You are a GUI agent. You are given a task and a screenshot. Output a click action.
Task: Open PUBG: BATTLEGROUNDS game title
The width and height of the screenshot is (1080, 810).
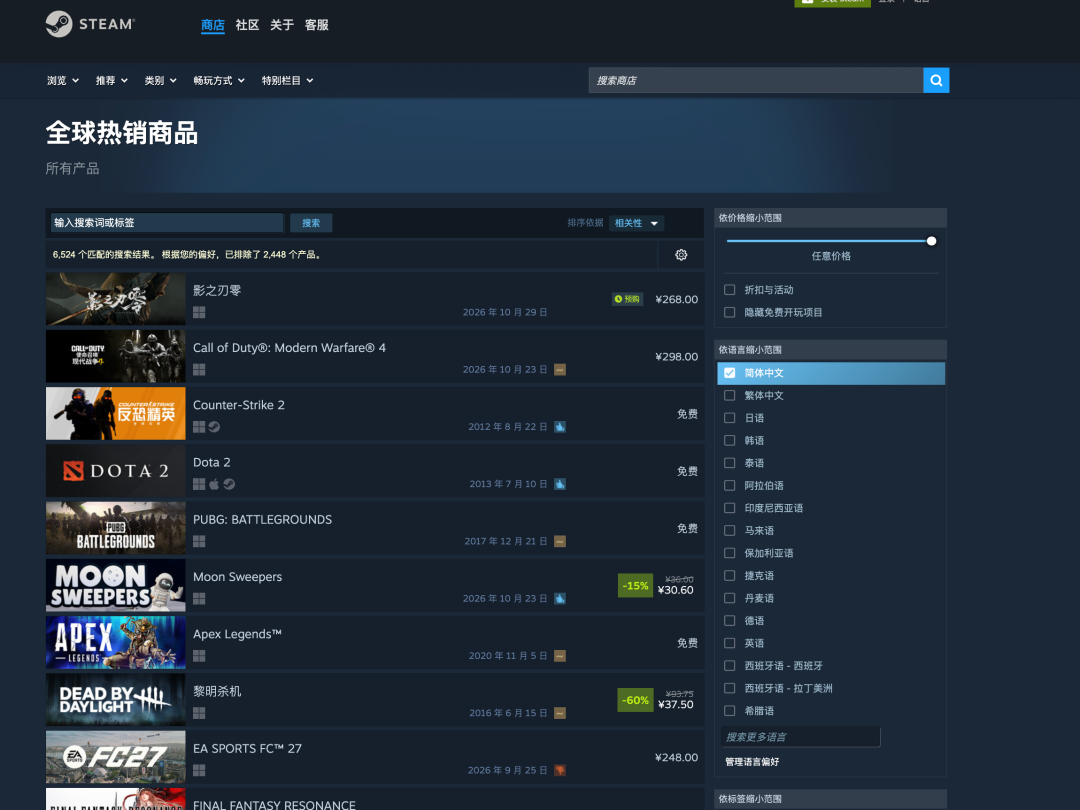pos(262,519)
